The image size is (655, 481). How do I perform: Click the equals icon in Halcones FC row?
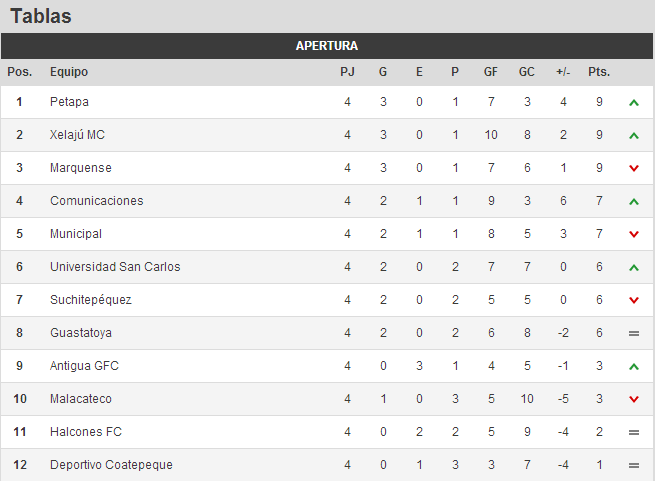click(634, 433)
